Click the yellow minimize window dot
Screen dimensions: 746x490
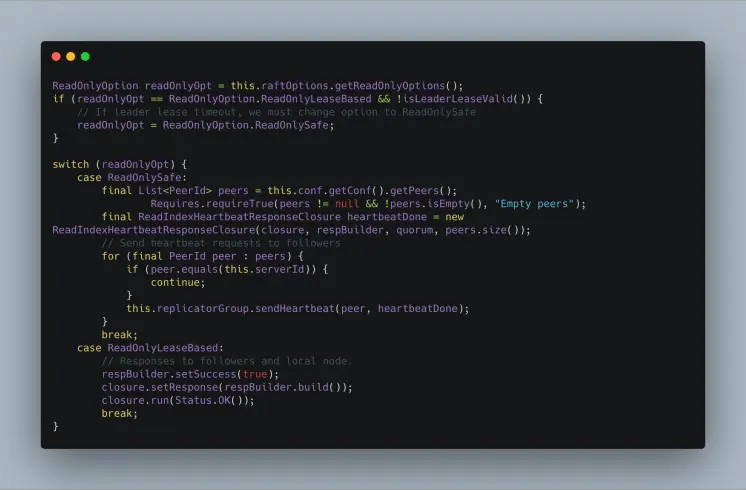point(71,57)
